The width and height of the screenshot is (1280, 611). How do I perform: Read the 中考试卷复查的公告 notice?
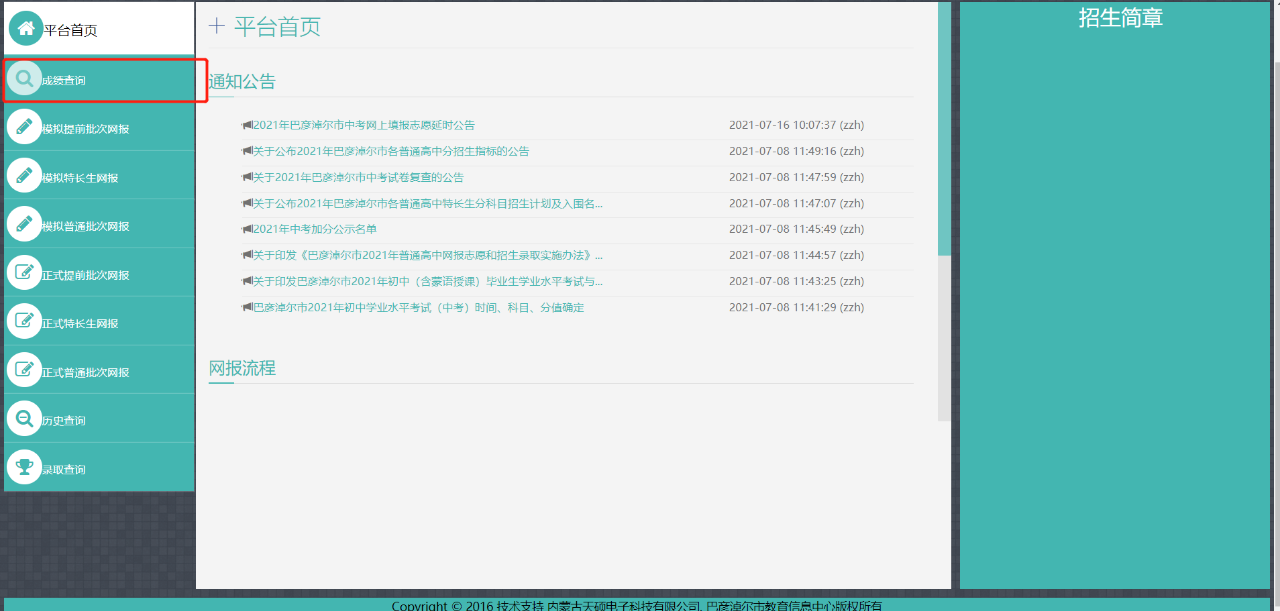[x=357, y=177]
